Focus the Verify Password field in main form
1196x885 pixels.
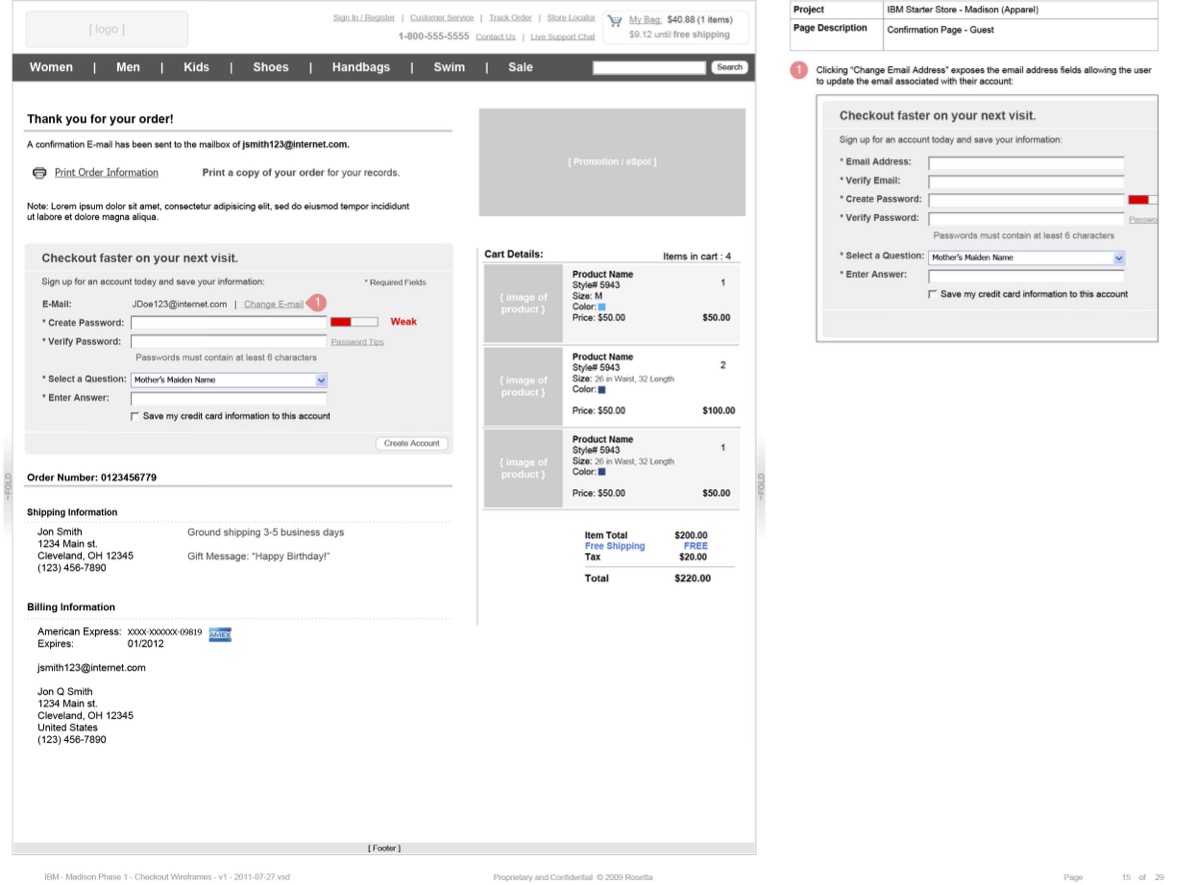pos(229,342)
